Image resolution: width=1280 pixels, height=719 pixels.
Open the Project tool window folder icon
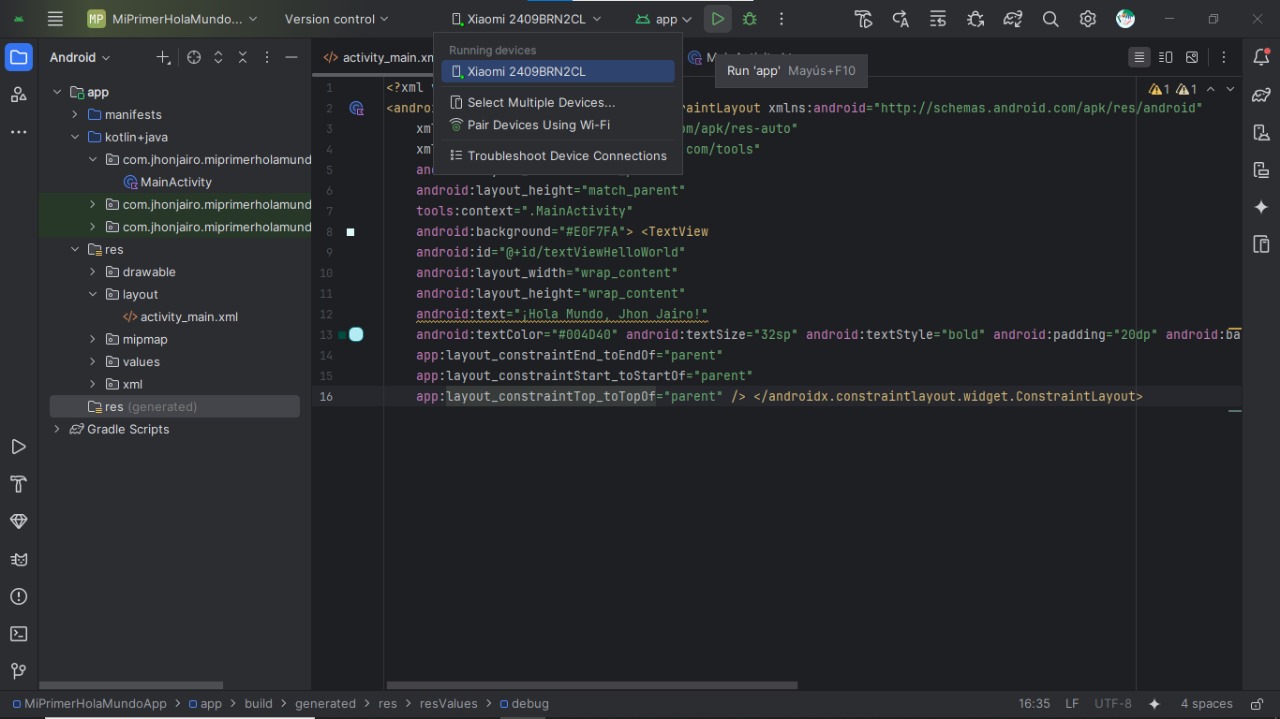tap(18, 57)
